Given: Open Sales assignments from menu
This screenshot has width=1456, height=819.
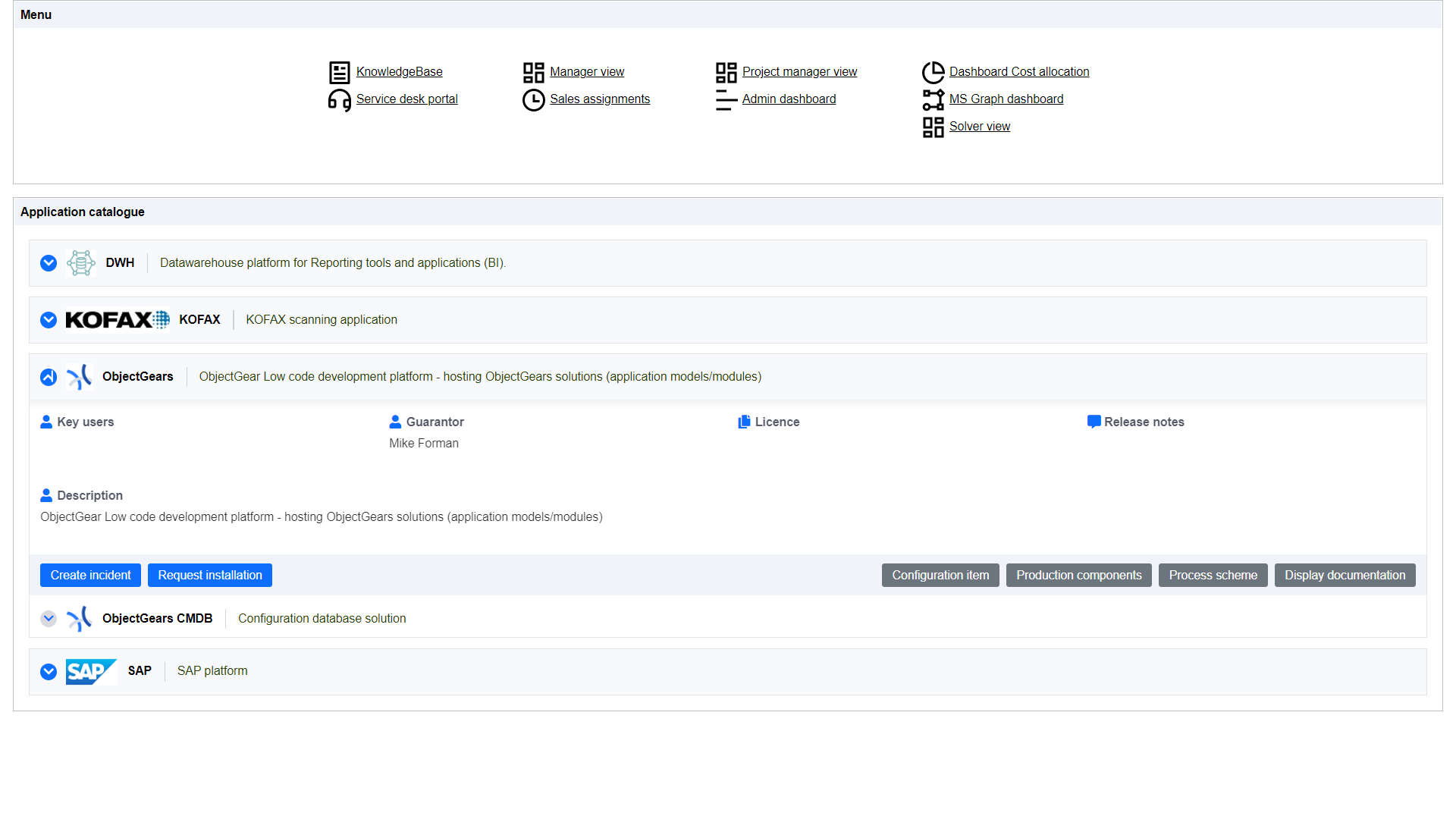Looking at the screenshot, I should [x=599, y=98].
